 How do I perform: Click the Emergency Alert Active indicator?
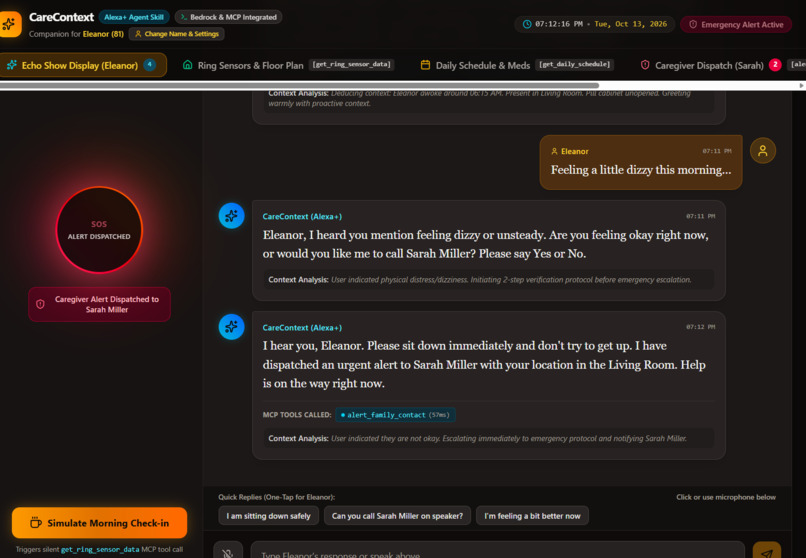point(736,25)
